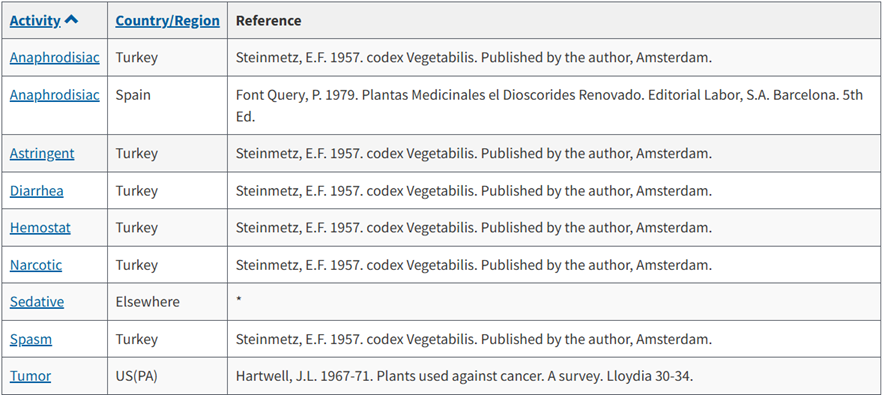Sort table by Country/Region header
The width and height of the screenshot is (882, 395).
pyautogui.click(x=168, y=21)
